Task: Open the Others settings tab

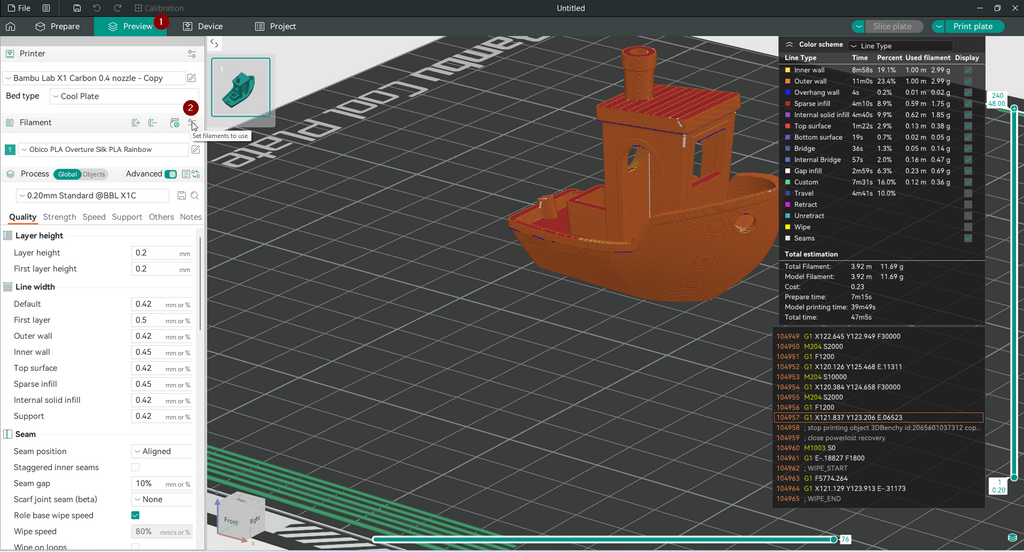Action: 161,217
